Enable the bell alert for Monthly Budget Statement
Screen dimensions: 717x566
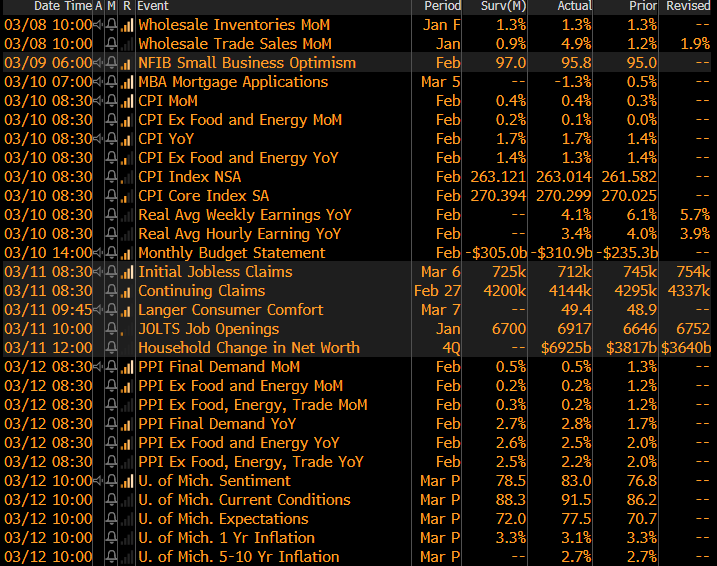[x=112, y=253]
